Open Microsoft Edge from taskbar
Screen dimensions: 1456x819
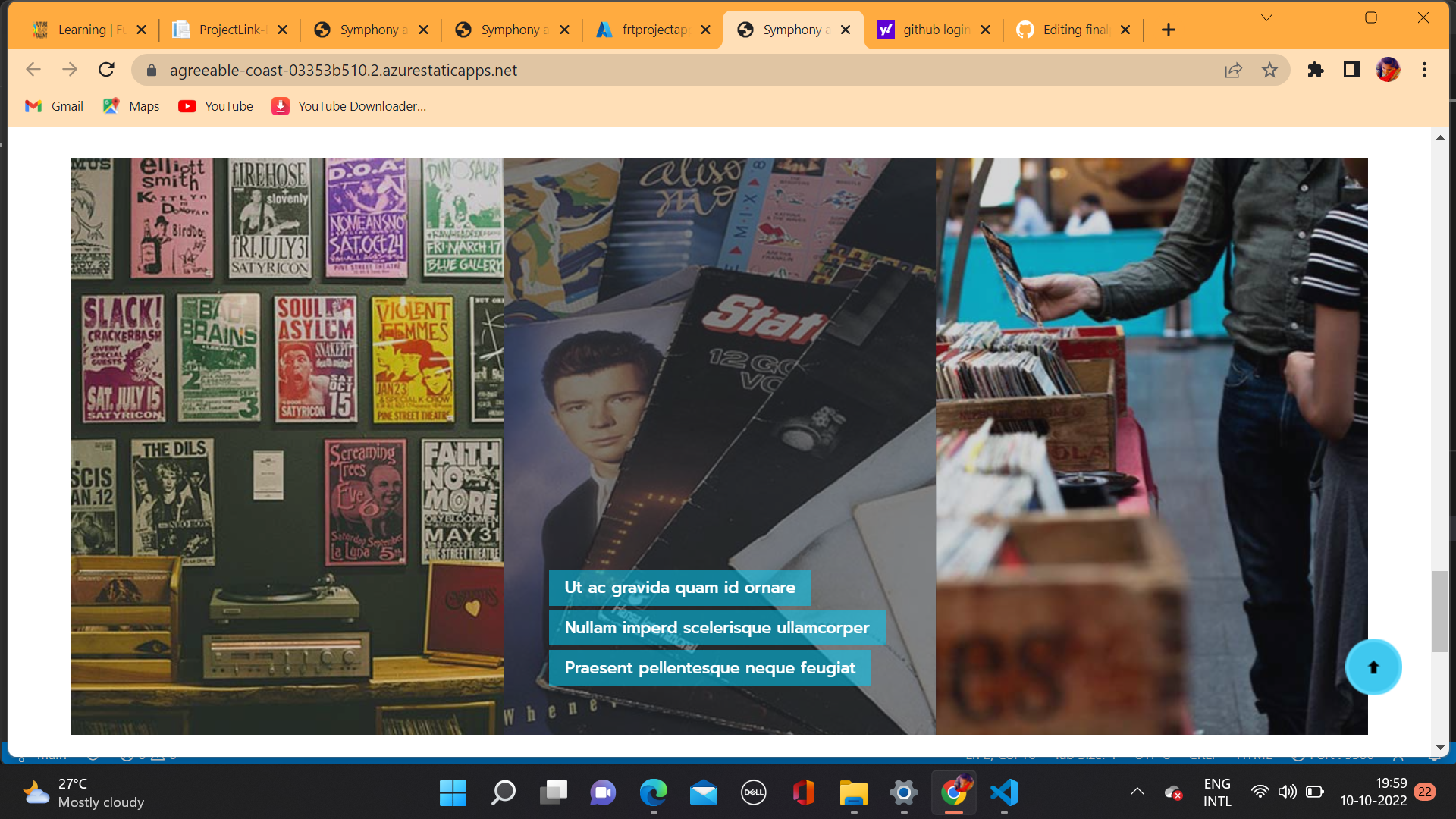tap(653, 792)
